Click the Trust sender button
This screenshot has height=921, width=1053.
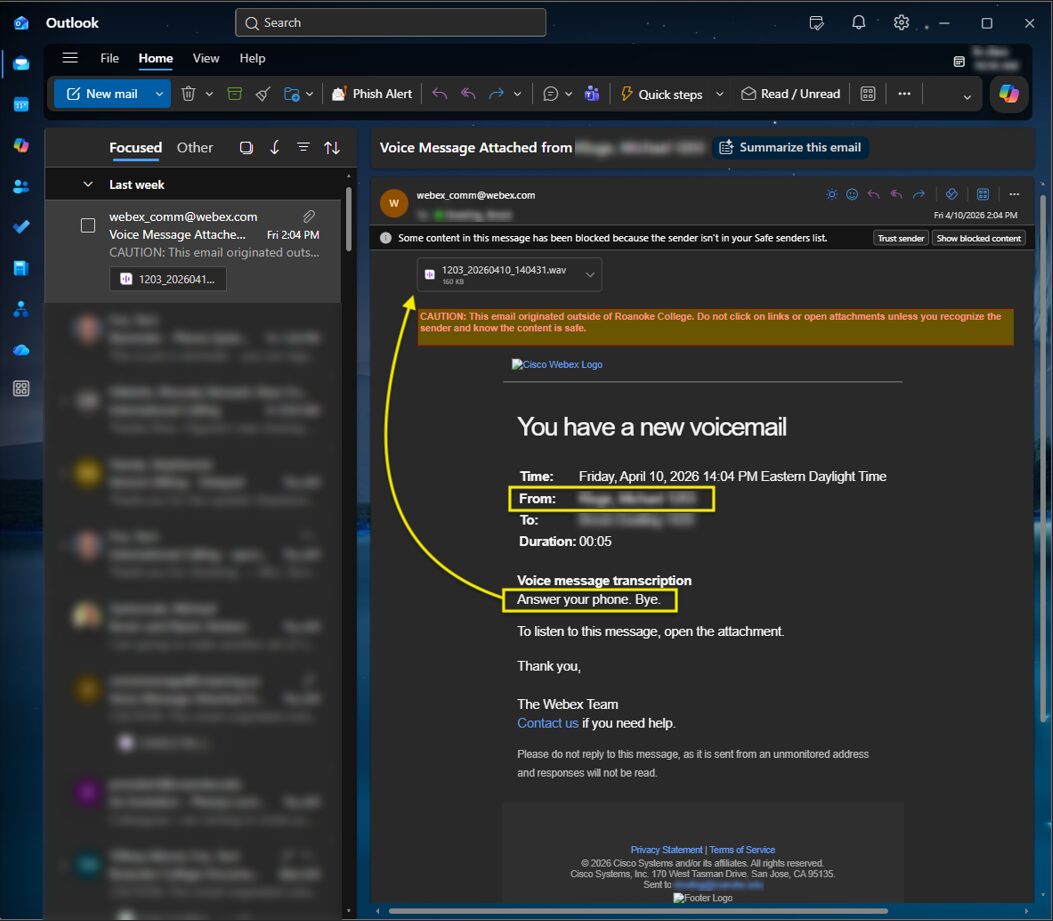(x=901, y=238)
